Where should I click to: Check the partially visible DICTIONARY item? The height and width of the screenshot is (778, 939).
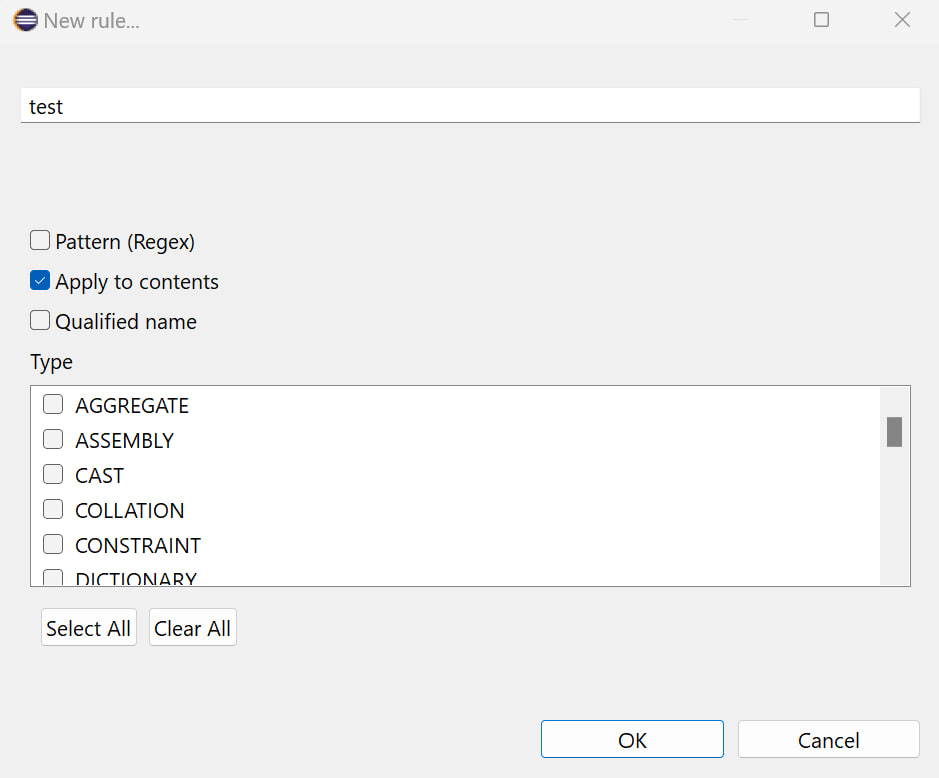(53, 577)
